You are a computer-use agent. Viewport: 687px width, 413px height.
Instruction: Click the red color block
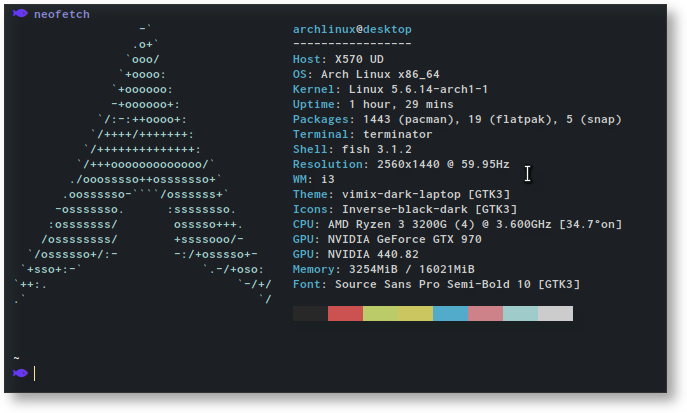click(x=345, y=314)
